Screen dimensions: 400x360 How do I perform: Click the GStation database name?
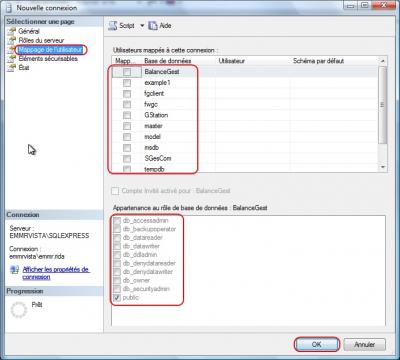(156, 115)
